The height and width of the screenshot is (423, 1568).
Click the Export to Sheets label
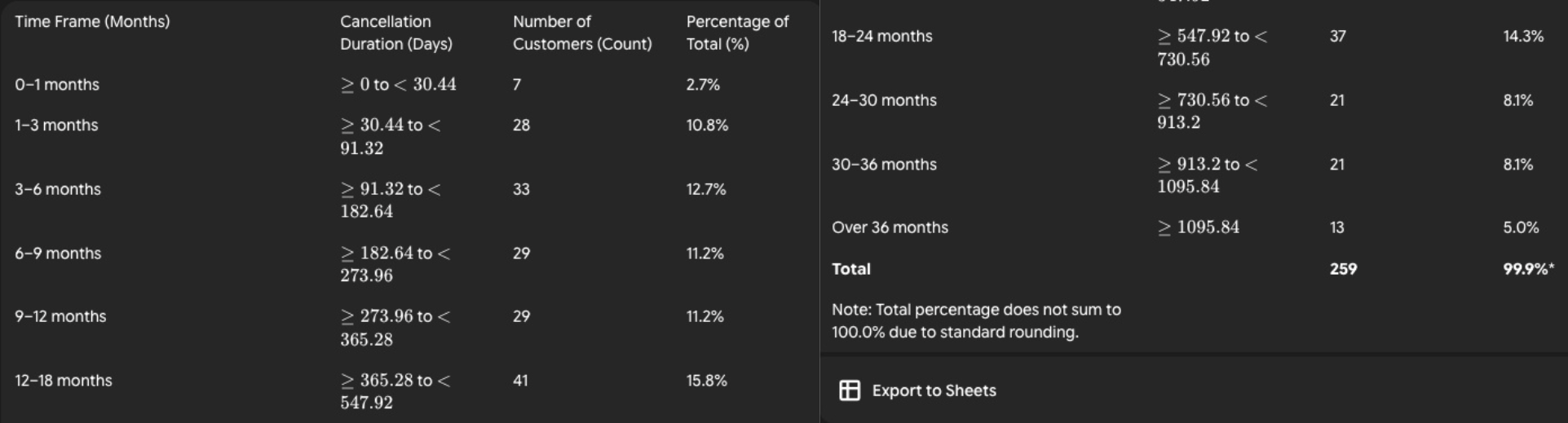934,390
